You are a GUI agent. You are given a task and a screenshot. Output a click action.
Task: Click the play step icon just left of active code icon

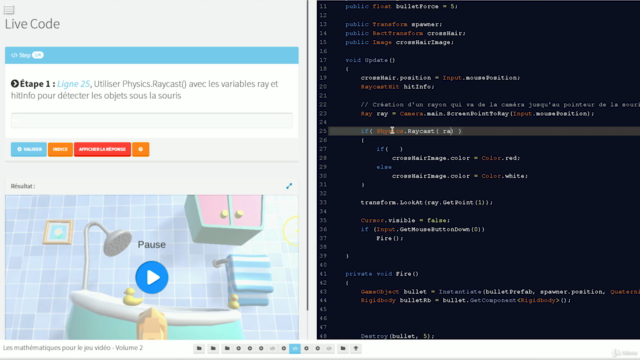284,349
